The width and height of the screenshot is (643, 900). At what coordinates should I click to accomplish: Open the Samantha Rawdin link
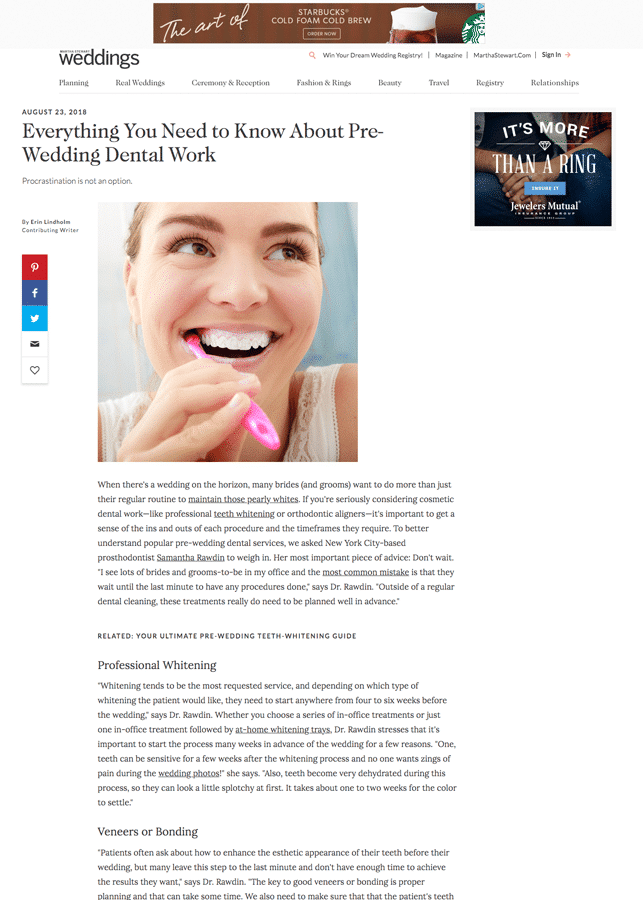pyautogui.click(x=191, y=557)
